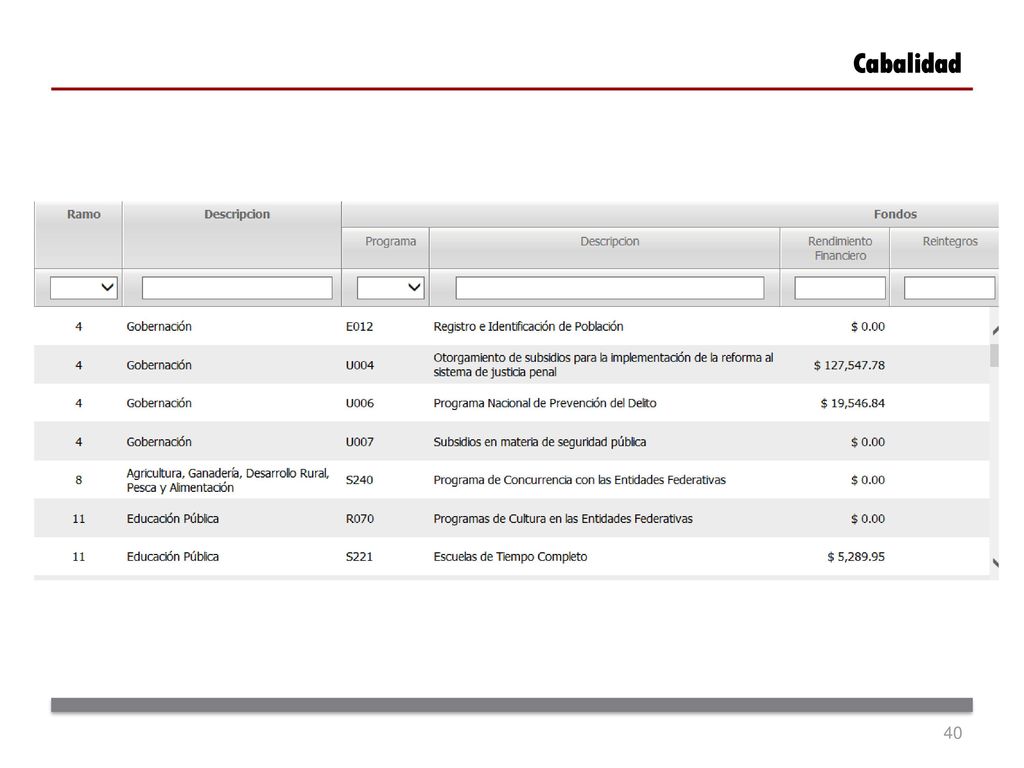Click the amount $ 5,289.95
This screenshot has height=768, width=1024.
point(856,556)
